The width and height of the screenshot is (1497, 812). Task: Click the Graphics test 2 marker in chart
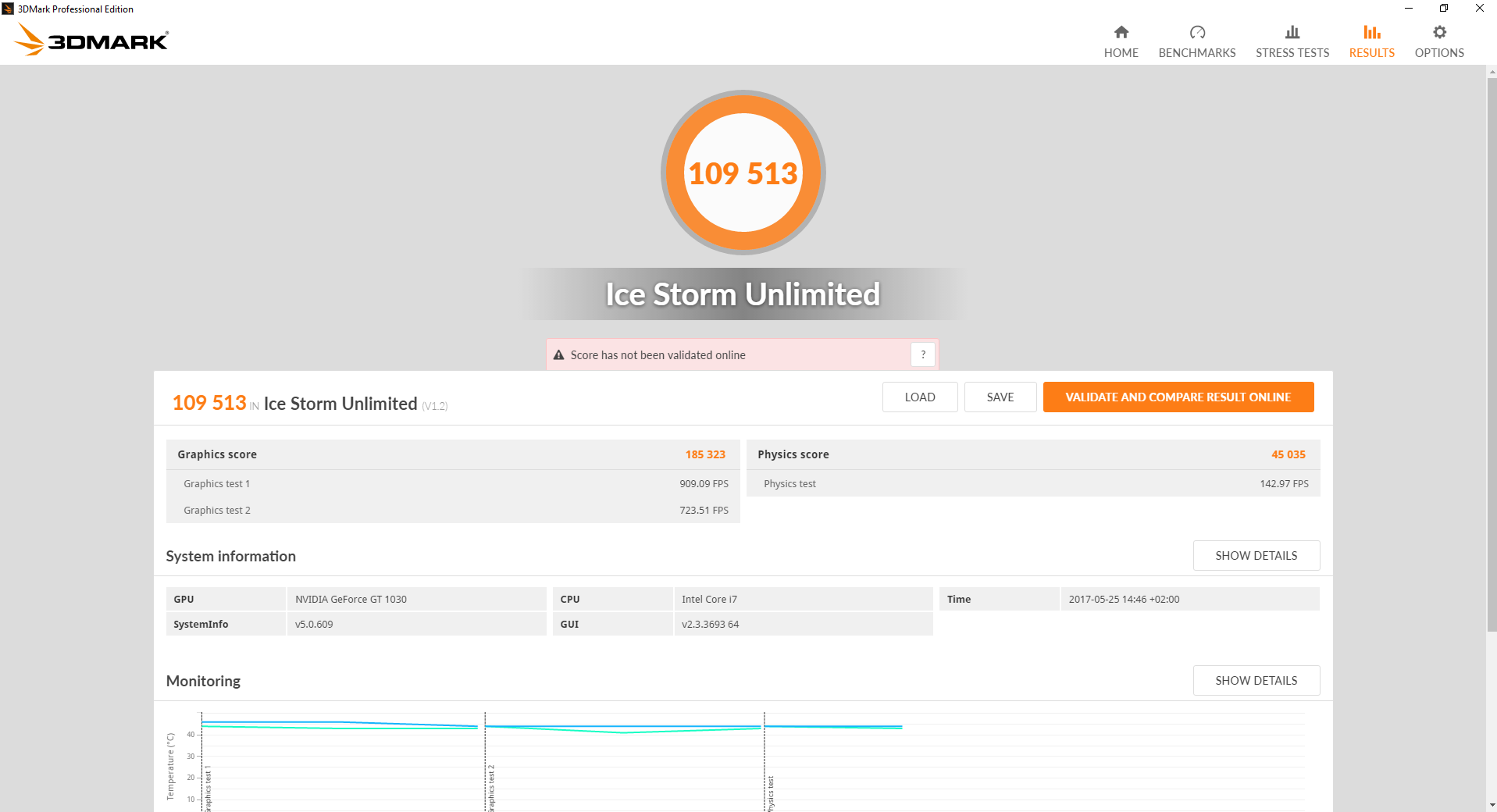coord(491,789)
